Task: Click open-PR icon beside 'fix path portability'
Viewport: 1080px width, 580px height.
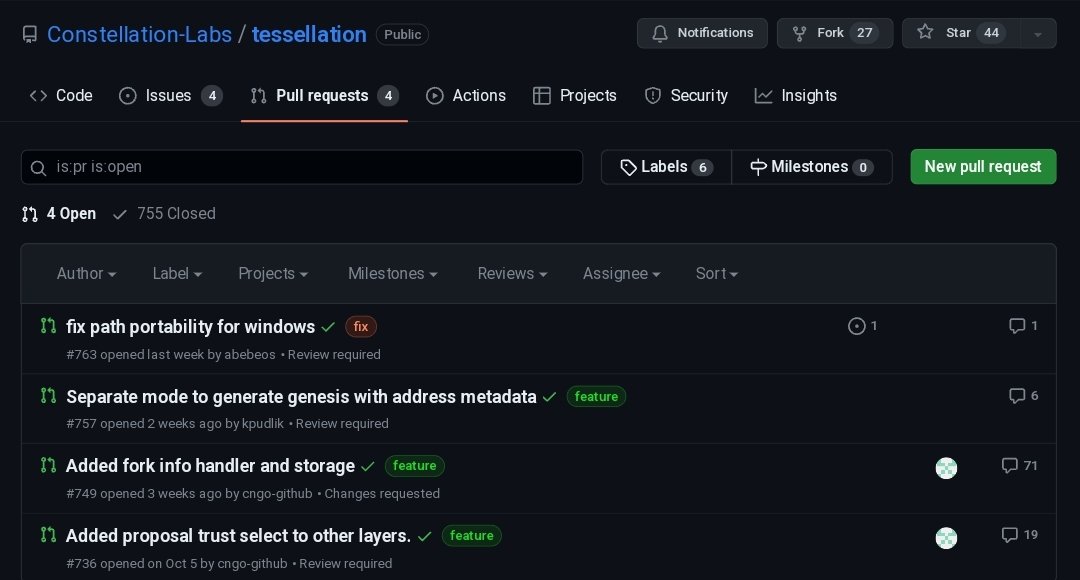Action: [x=48, y=326]
